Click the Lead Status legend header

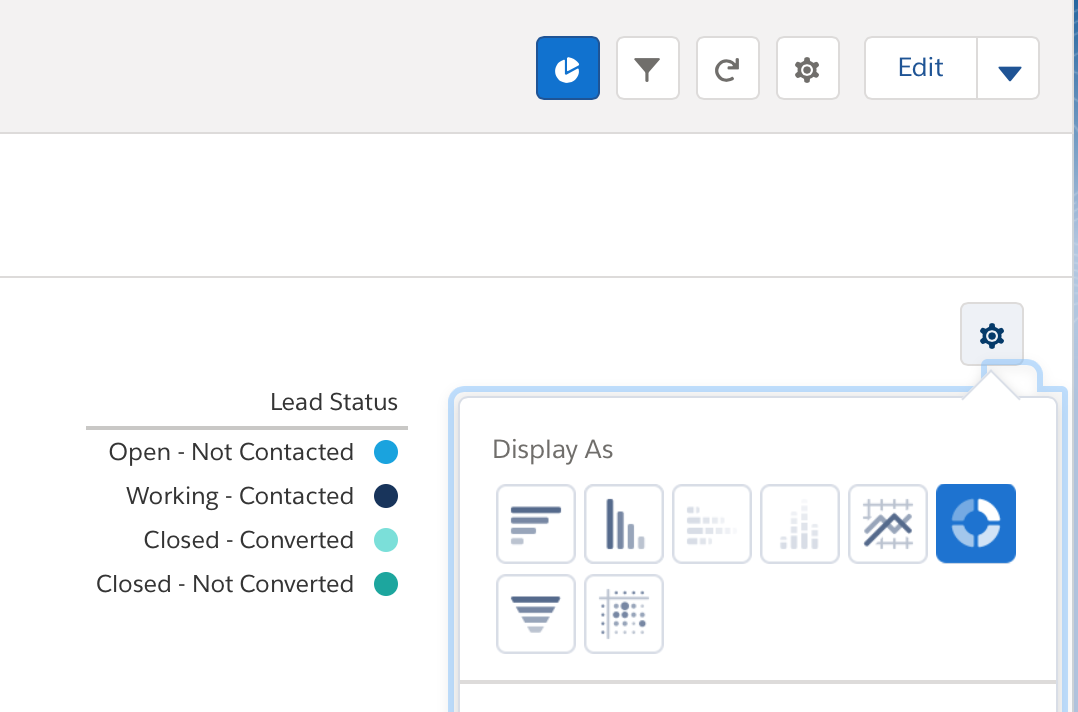pyautogui.click(x=333, y=402)
